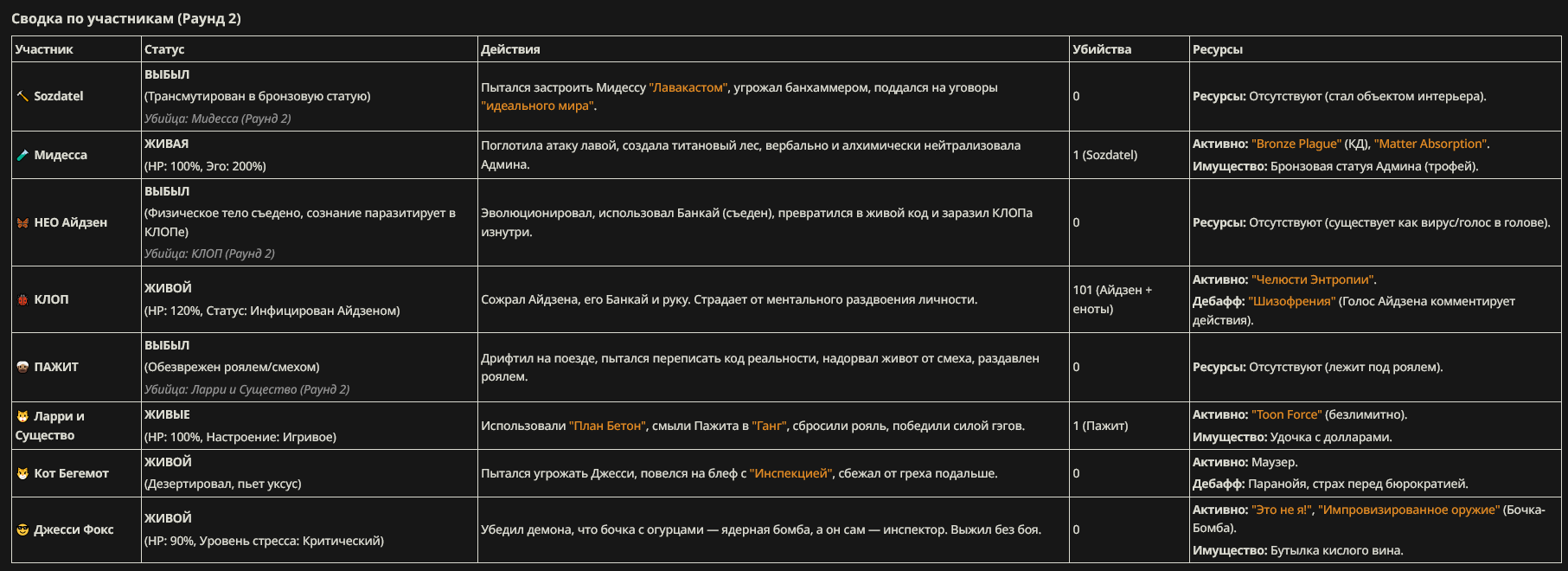Click the Действия column header
The image size is (1568, 571).
point(510,49)
